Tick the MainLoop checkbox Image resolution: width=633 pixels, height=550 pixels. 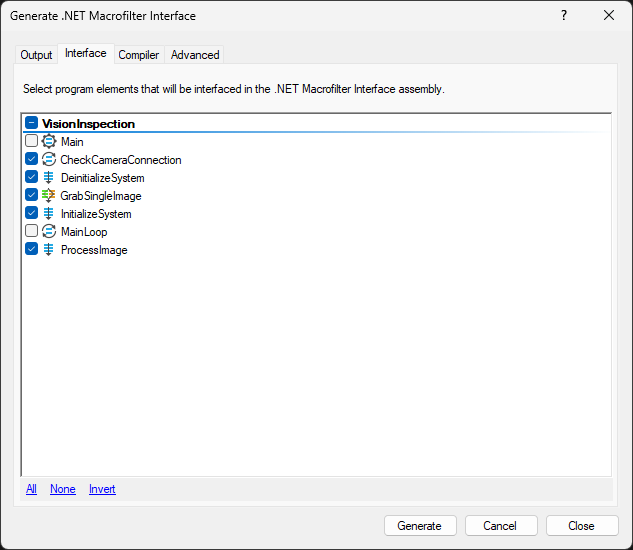(32, 232)
